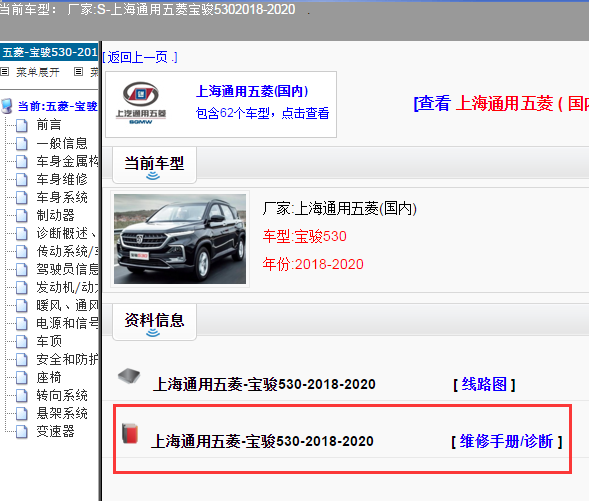Click the computer icon at tree root

7,106
